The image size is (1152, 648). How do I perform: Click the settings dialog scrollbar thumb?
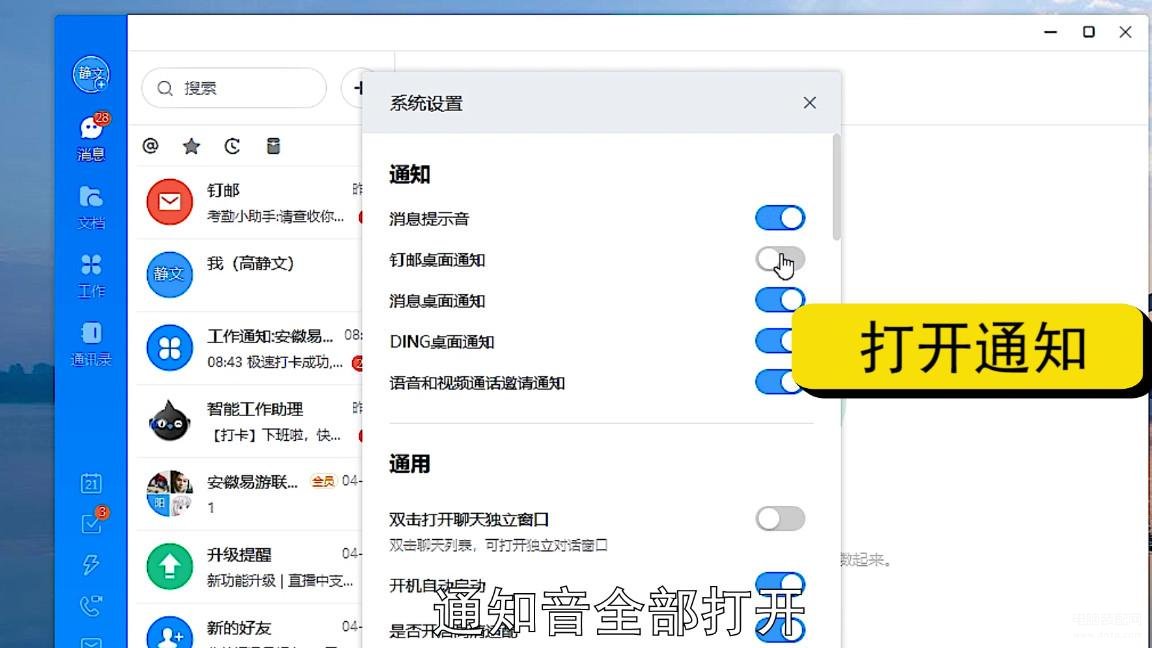click(x=837, y=187)
